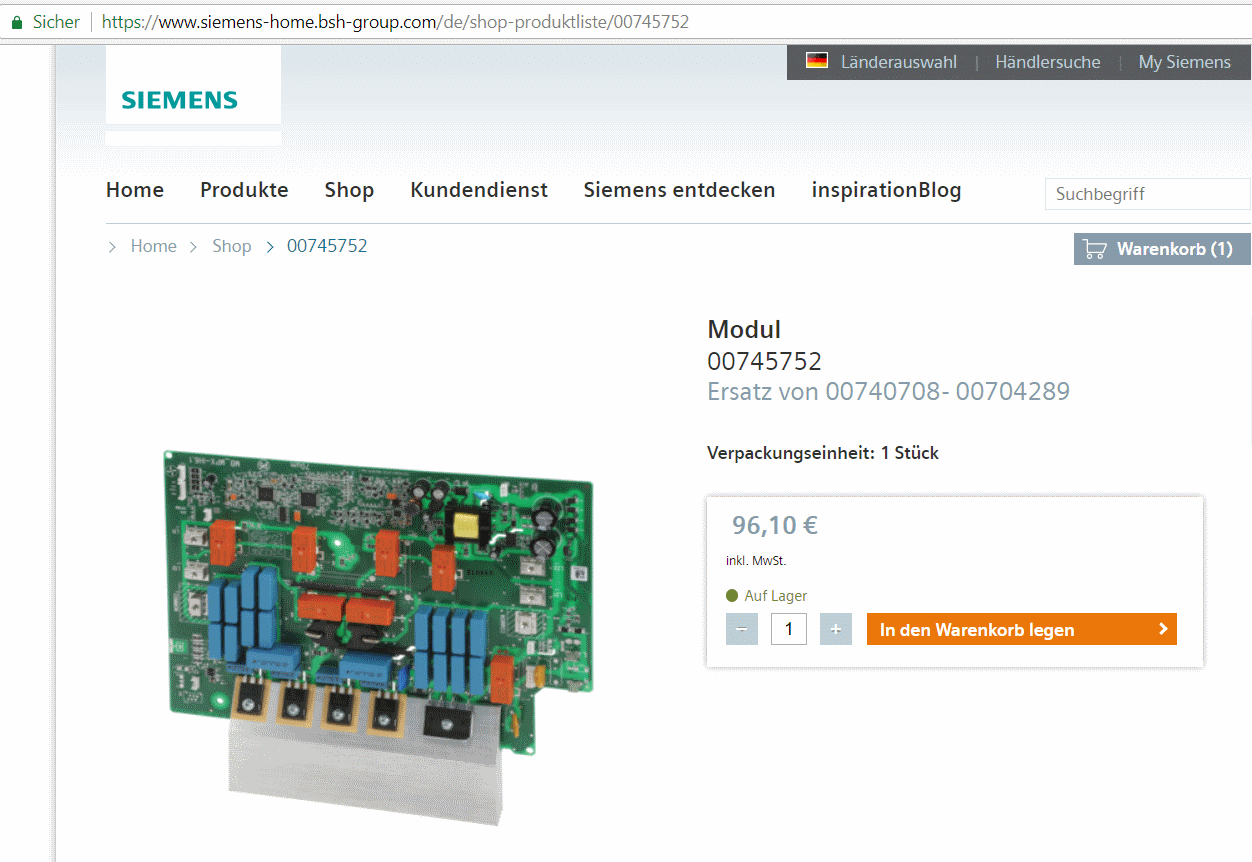
Task: Decrease quantity with the minus button
Action: pyautogui.click(x=742, y=629)
